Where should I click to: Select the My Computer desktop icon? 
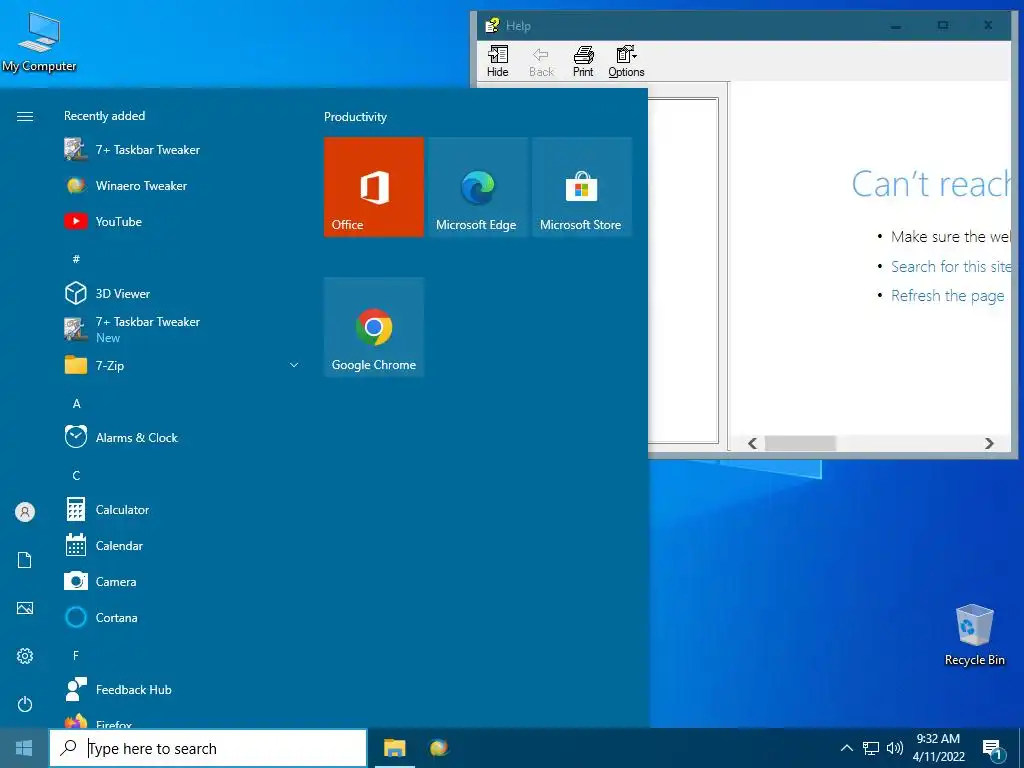pos(39,42)
